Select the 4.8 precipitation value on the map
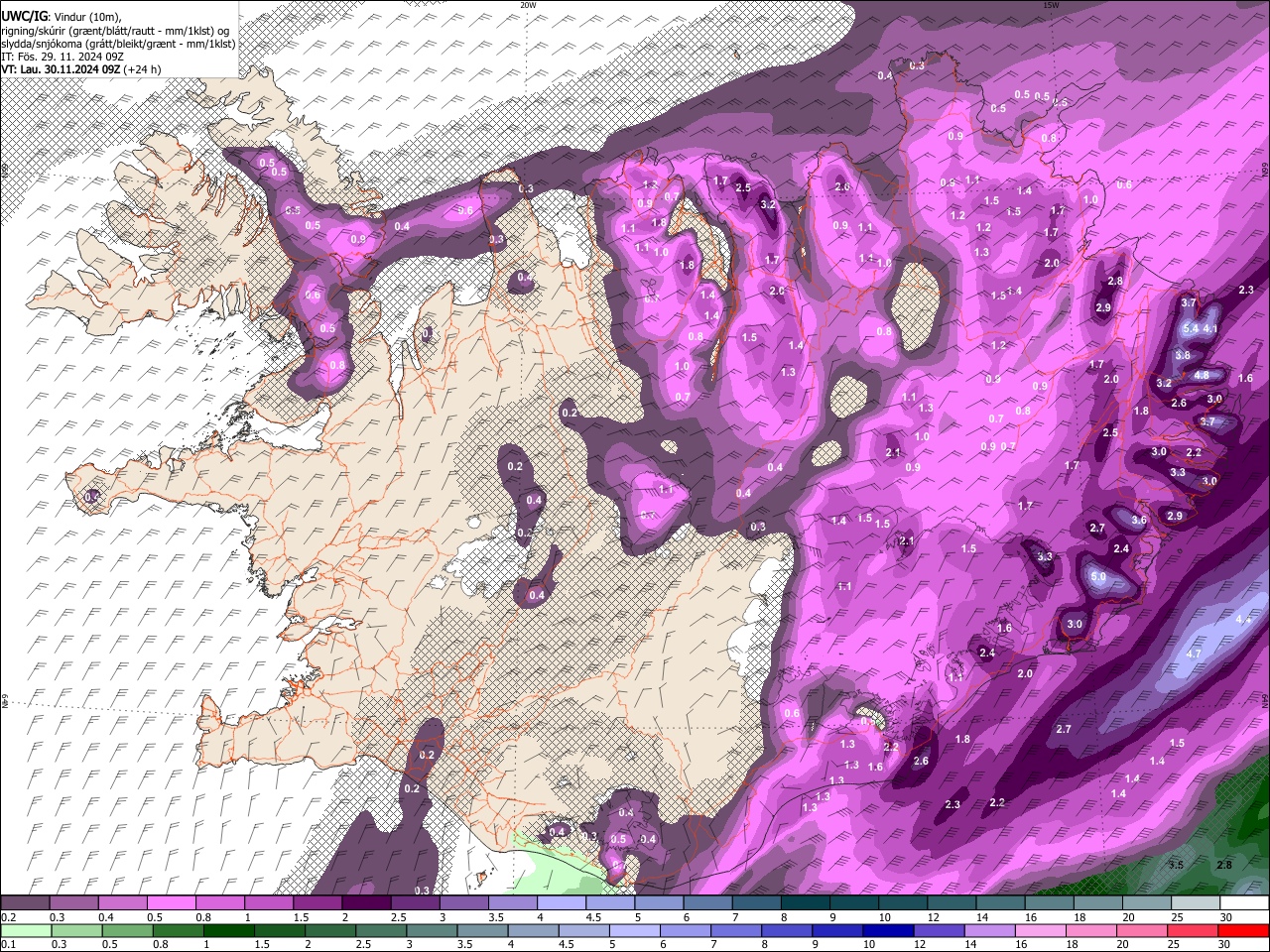The image size is (1270, 952). point(1201,376)
